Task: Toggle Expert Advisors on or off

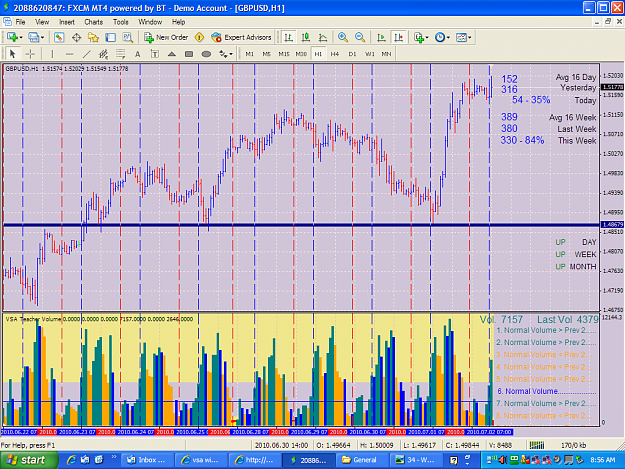Action: click(x=241, y=37)
